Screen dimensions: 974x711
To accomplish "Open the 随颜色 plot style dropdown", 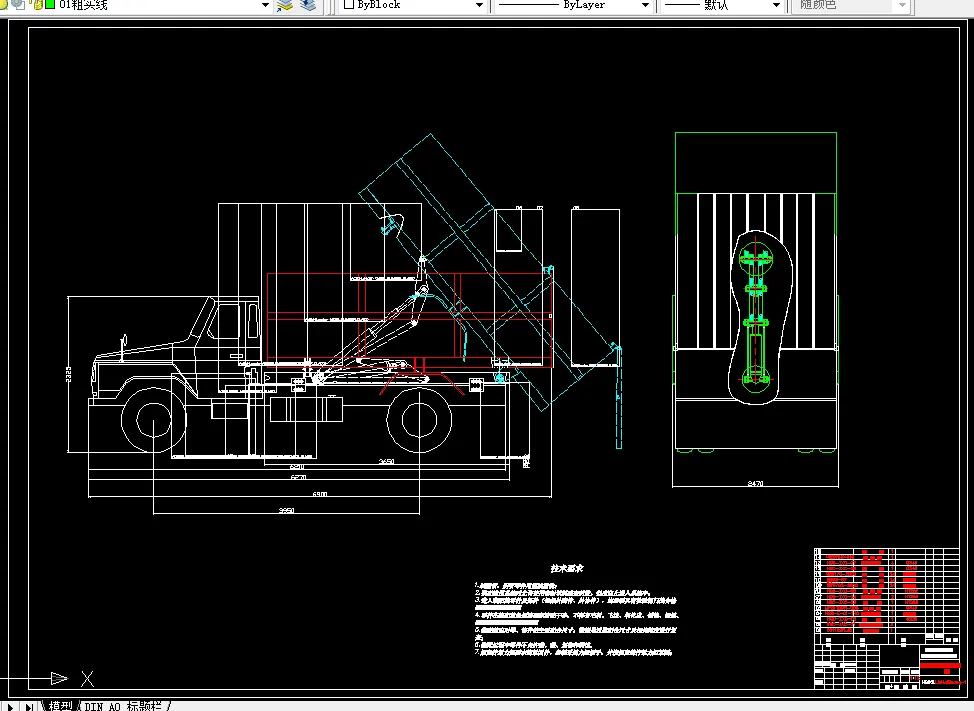I will (x=903, y=5).
